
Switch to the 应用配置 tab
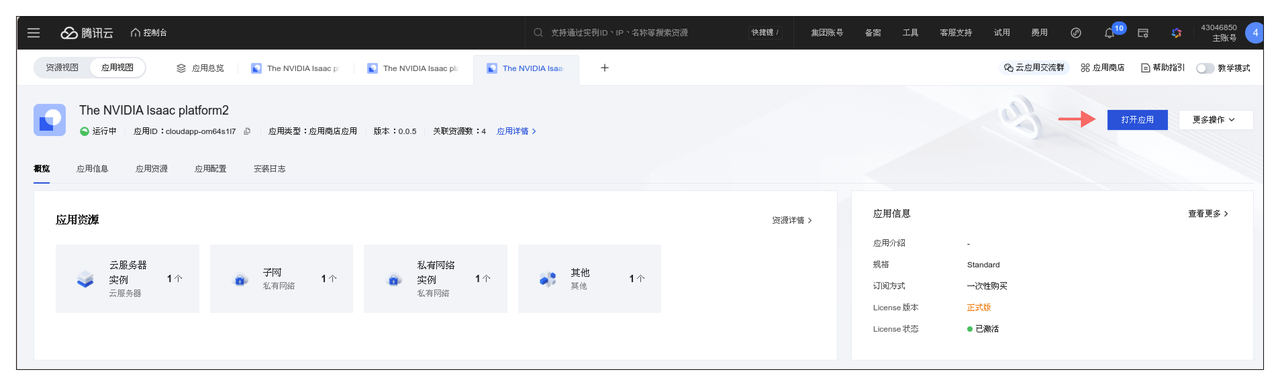pyautogui.click(x=210, y=169)
